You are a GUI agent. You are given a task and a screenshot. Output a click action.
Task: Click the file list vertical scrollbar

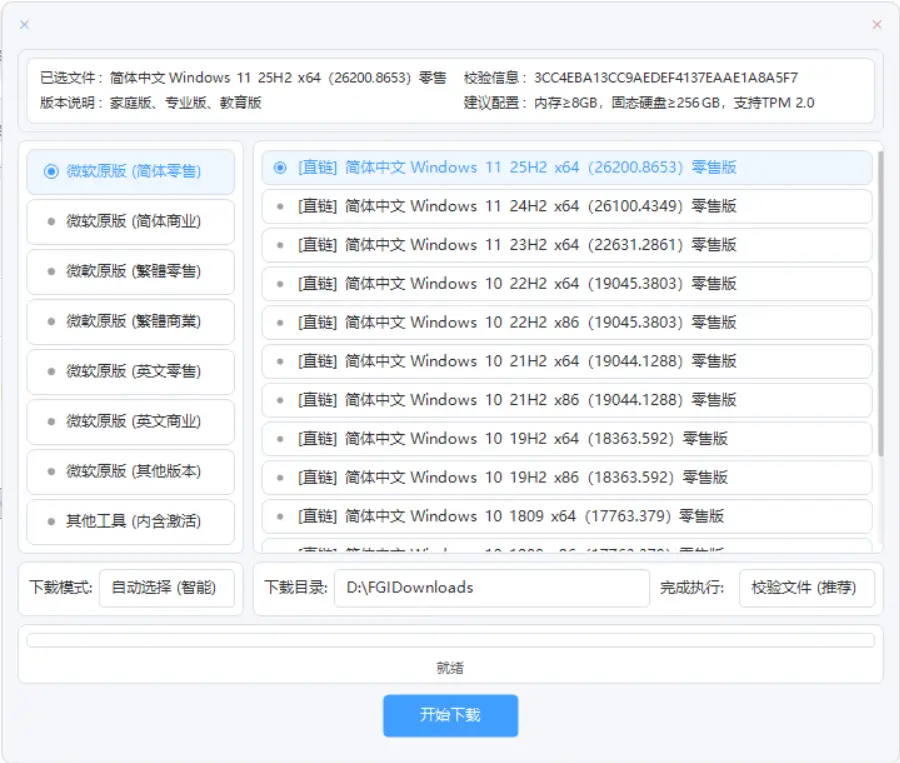click(879, 303)
